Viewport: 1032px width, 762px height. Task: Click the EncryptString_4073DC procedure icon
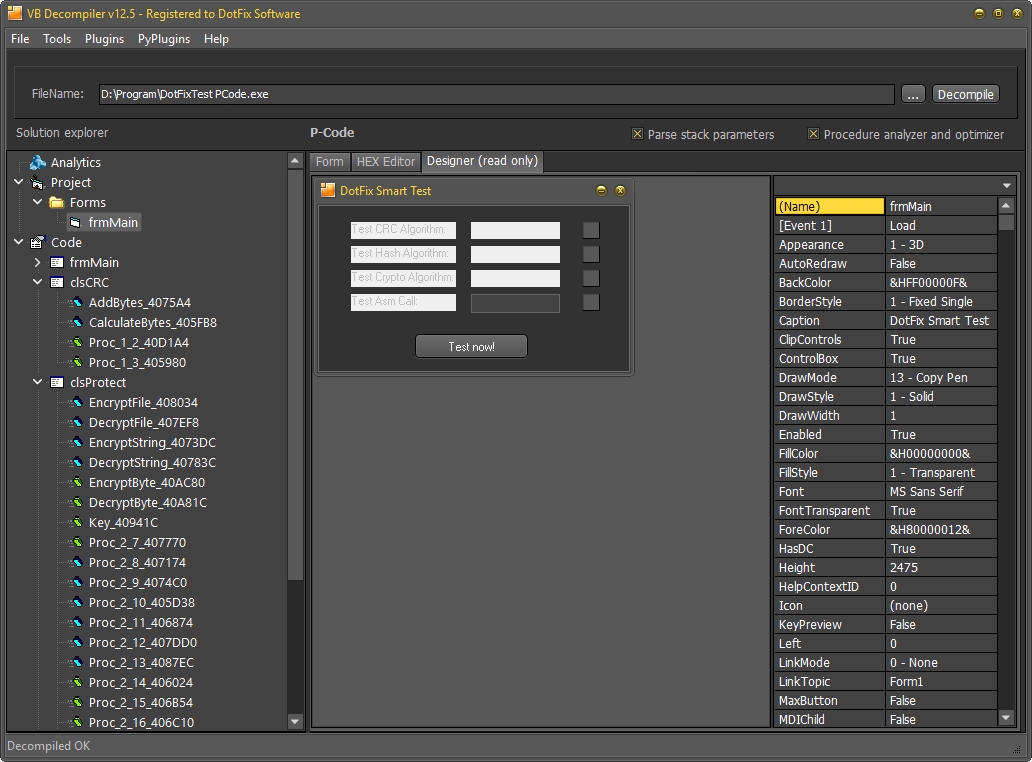click(77, 442)
